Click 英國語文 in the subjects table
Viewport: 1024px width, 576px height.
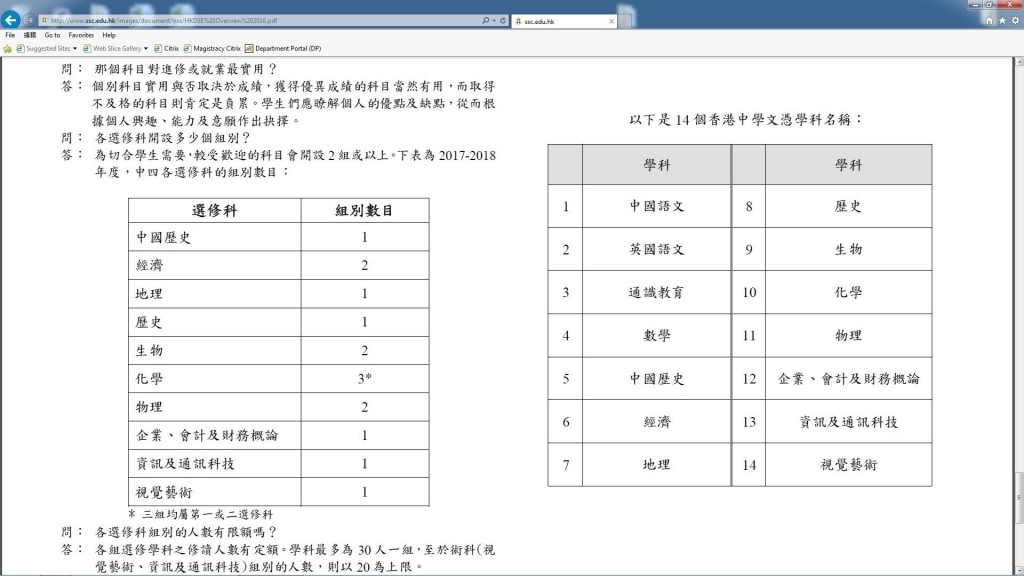point(656,249)
